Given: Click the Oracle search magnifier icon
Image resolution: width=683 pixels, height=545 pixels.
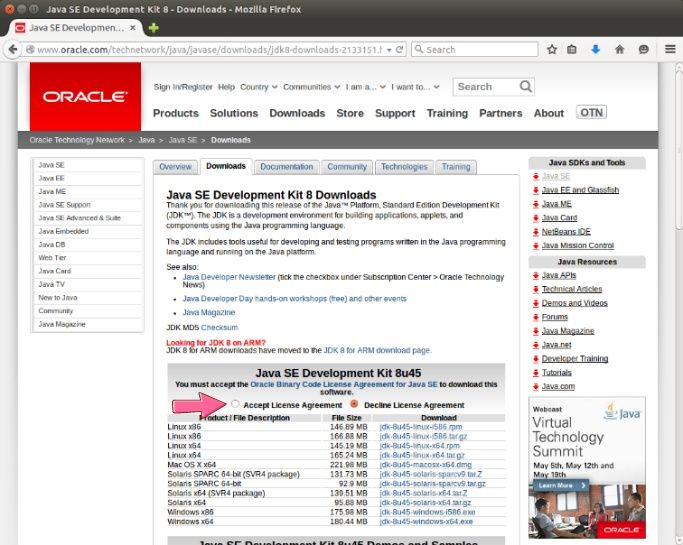Looking at the screenshot, I should pos(526,87).
